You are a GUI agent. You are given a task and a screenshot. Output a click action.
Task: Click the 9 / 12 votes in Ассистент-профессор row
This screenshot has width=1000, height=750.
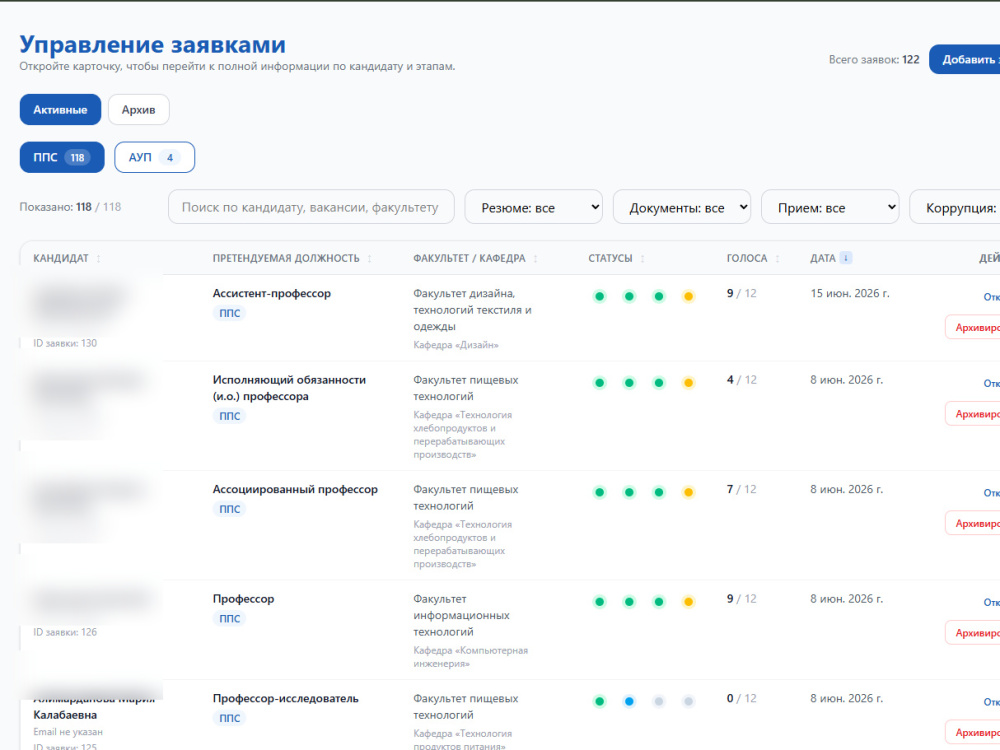click(x=741, y=293)
